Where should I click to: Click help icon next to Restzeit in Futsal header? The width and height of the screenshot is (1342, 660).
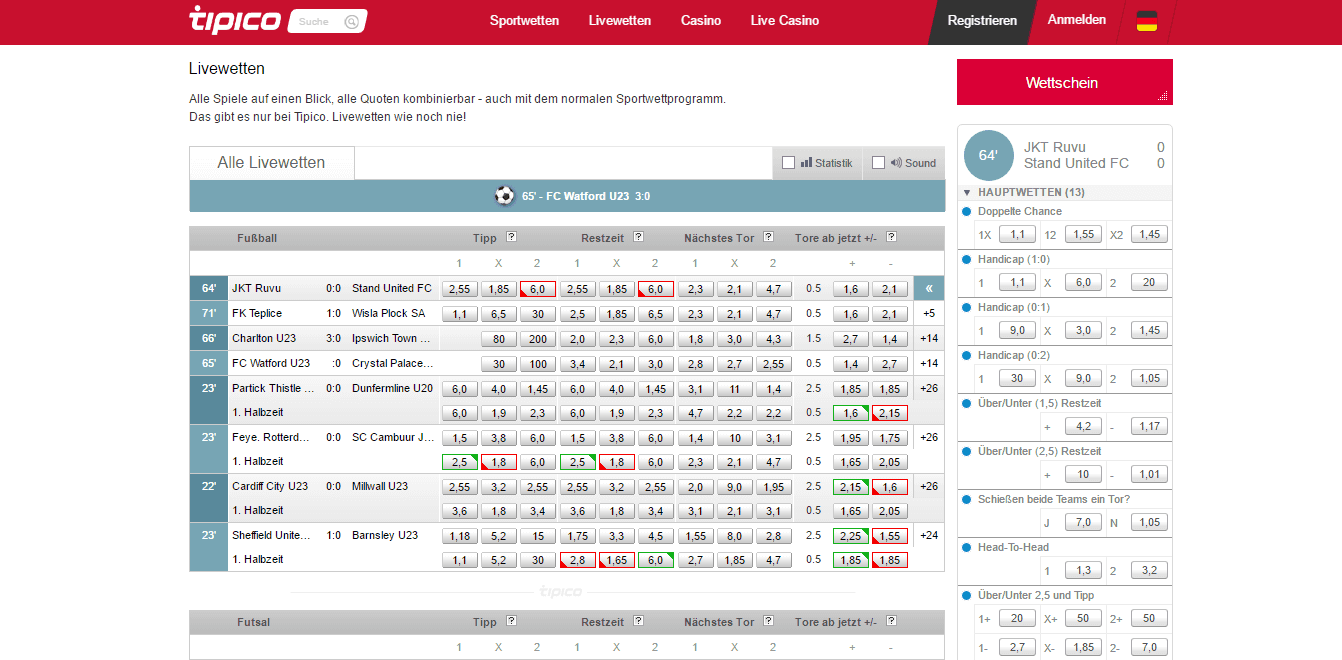click(x=638, y=621)
